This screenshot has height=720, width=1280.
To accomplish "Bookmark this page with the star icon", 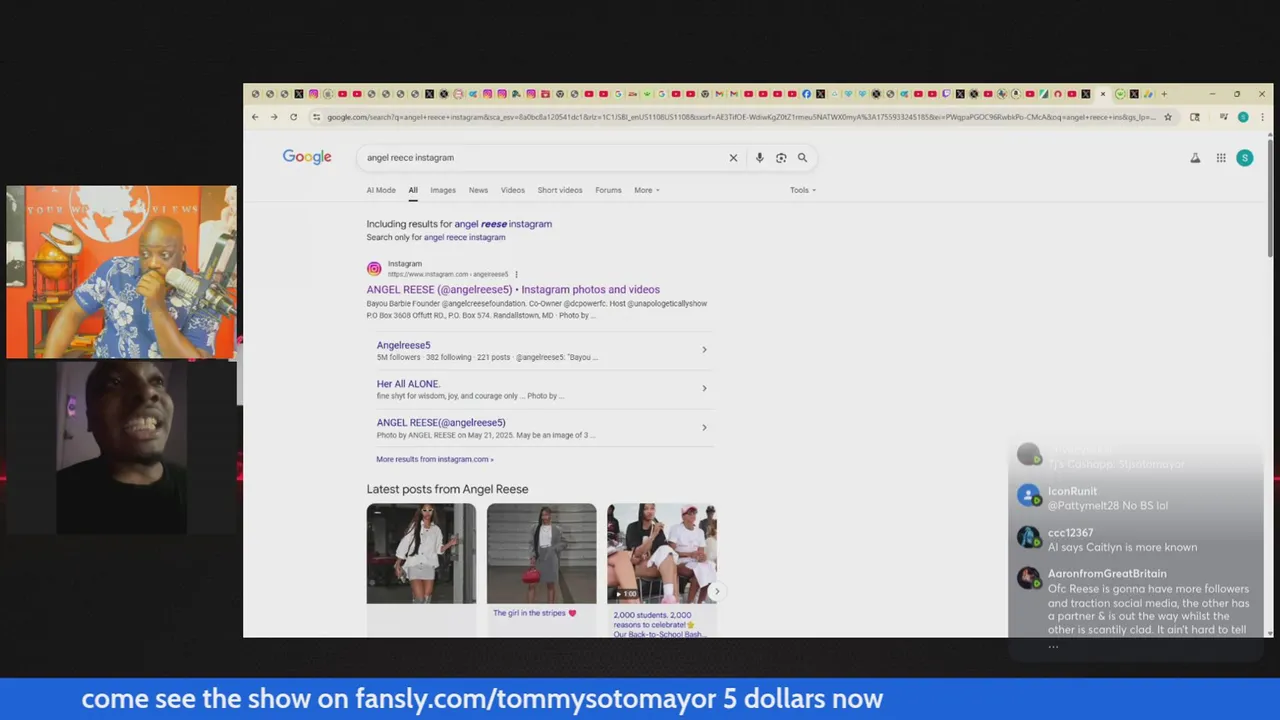I will [1167, 117].
